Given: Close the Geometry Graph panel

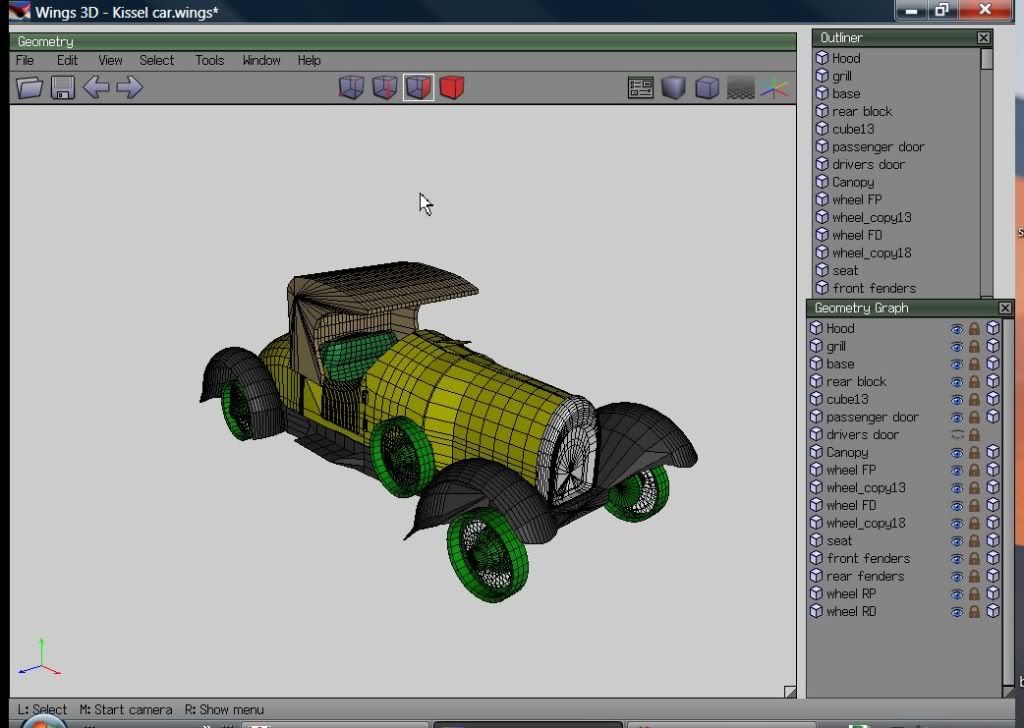Looking at the screenshot, I should point(1005,308).
